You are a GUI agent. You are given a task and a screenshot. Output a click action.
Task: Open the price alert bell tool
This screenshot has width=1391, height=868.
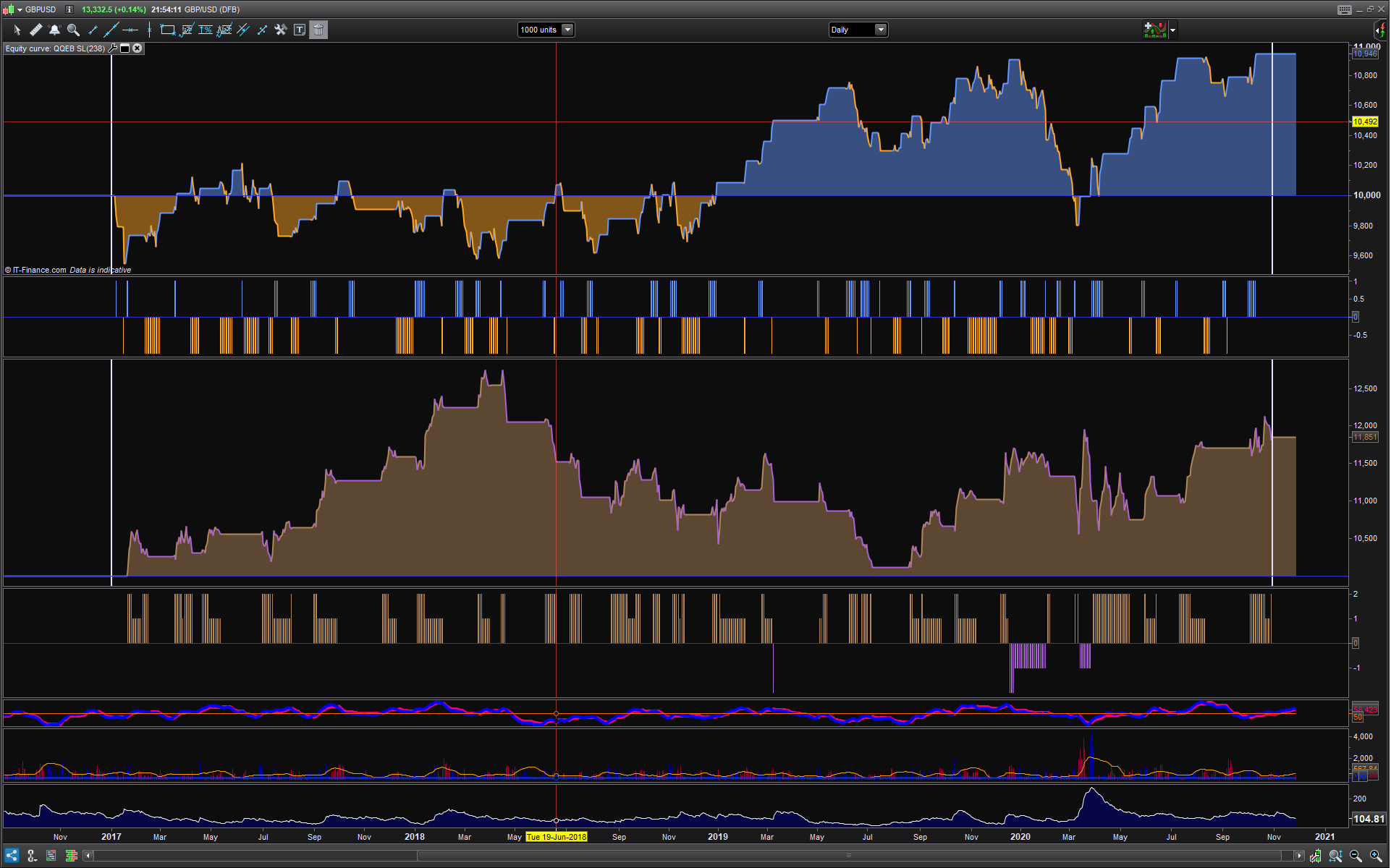tap(54, 30)
